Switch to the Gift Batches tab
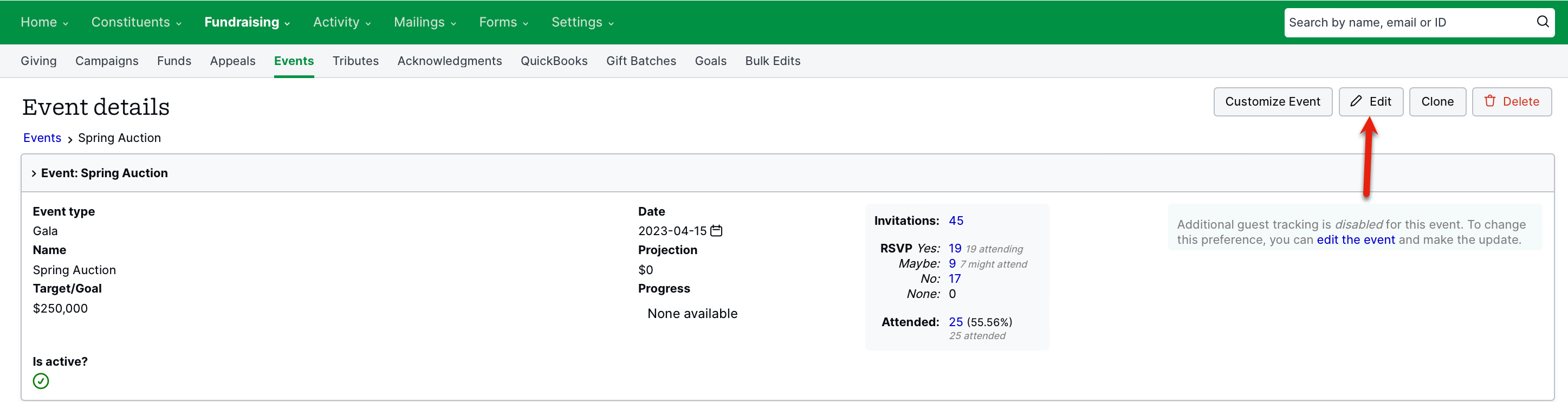Viewport: 1568px width, 402px height. [641, 61]
